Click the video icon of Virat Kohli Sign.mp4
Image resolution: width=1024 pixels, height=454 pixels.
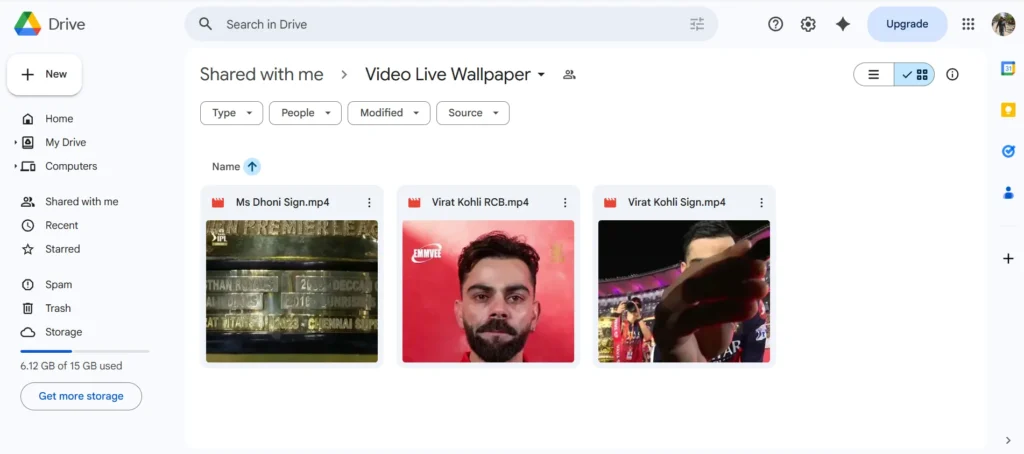610,203
